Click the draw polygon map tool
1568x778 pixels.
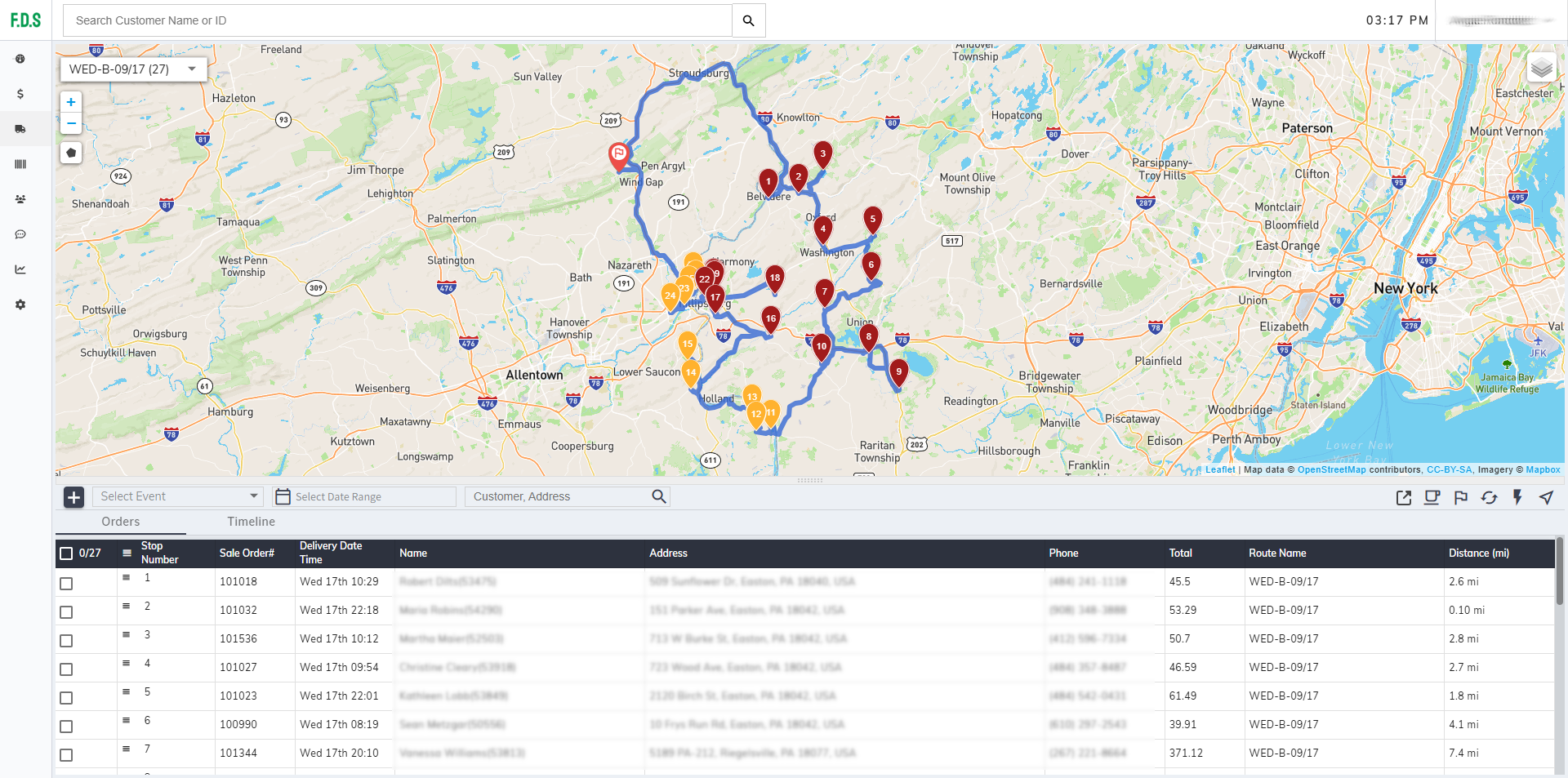[x=71, y=153]
